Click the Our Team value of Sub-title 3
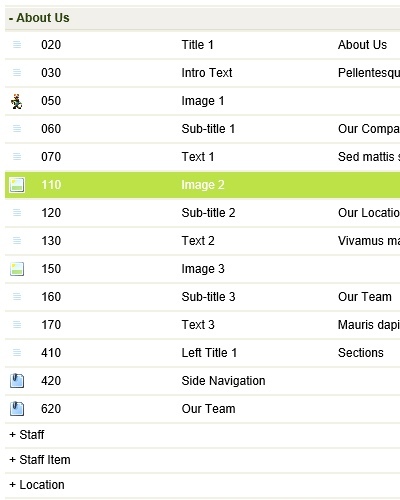The image size is (400, 500). [x=365, y=297]
